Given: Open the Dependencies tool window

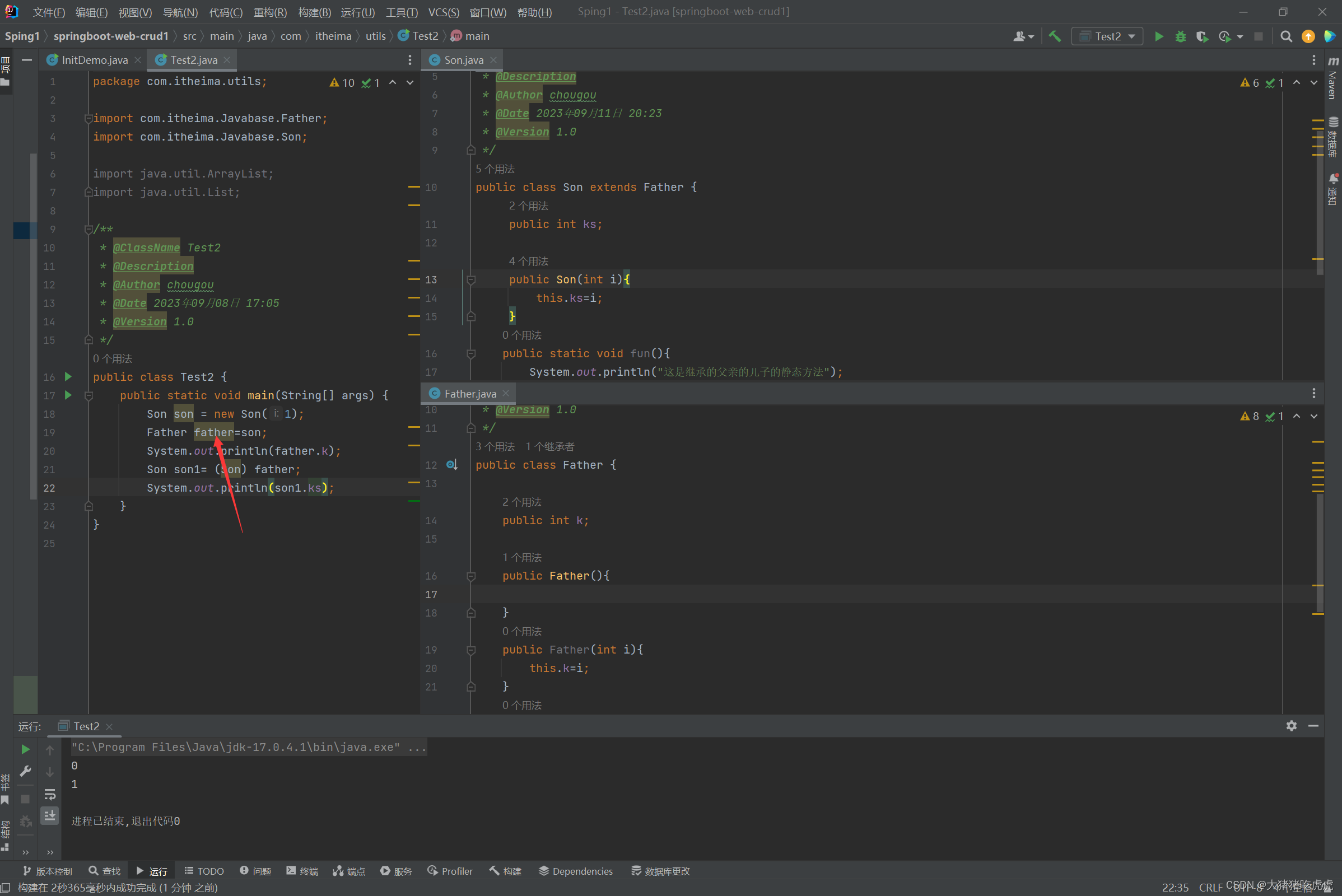Looking at the screenshot, I should coord(576,870).
